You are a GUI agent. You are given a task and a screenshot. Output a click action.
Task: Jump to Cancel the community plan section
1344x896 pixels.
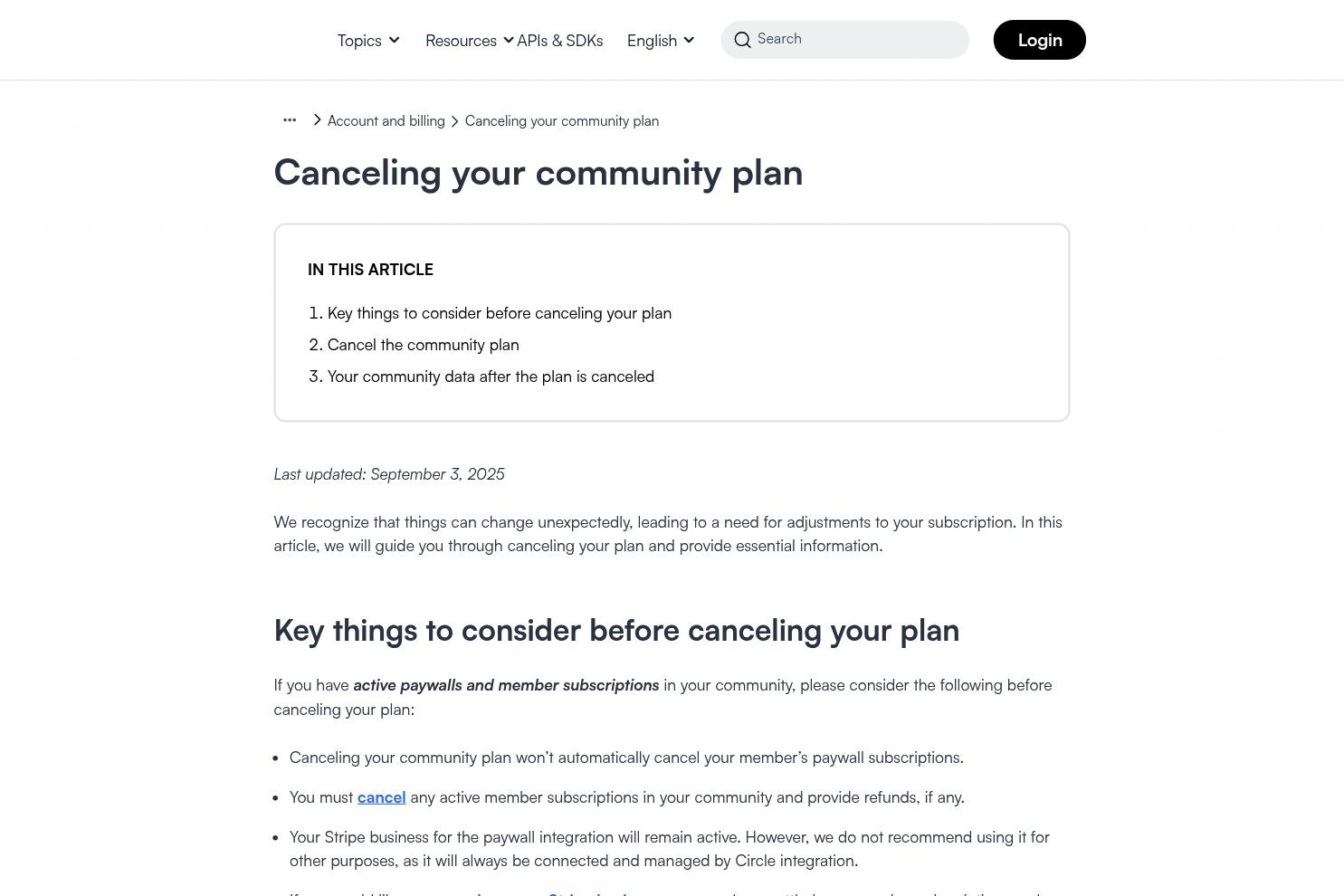click(x=423, y=345)
